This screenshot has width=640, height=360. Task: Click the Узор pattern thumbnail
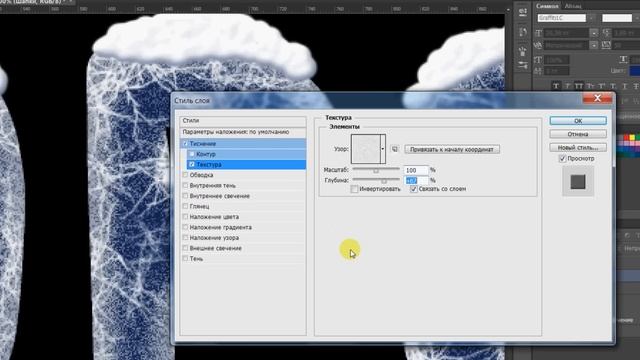[366, 149]
